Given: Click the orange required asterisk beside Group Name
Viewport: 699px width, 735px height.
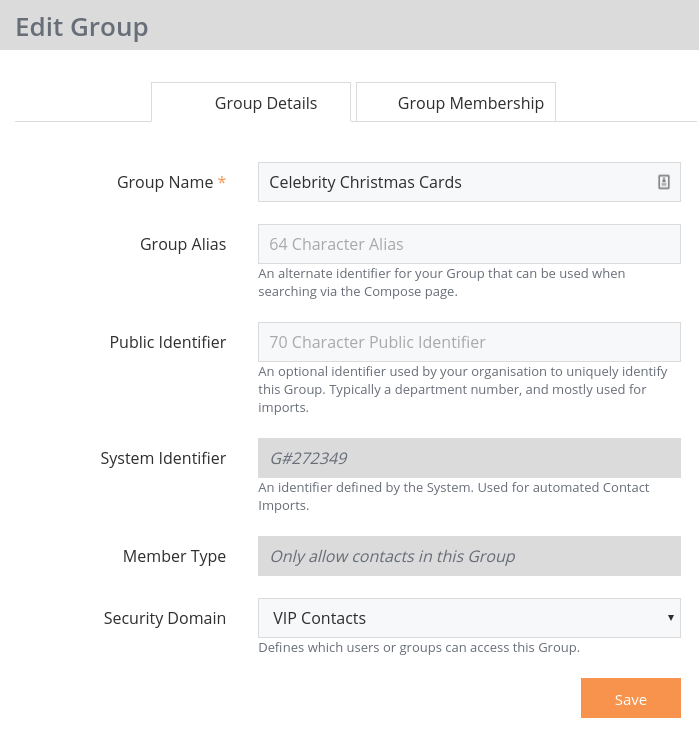Looking at the screenshot, I should click(x=222, y=180).
